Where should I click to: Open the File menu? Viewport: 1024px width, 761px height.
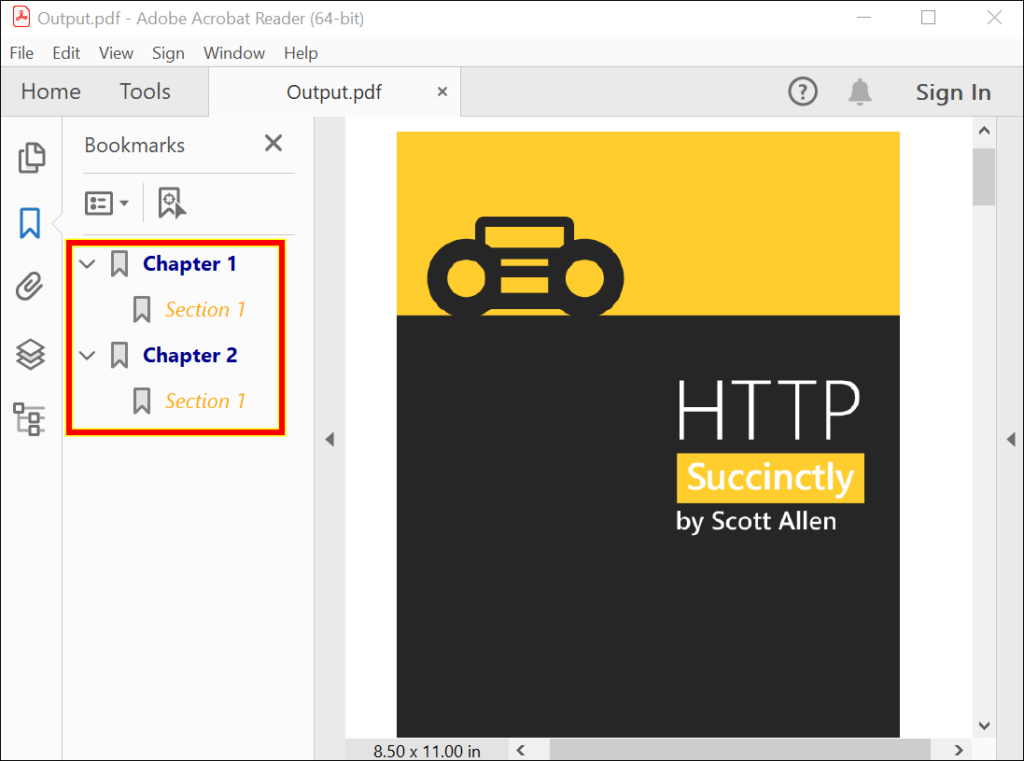(x=21, y=53)
